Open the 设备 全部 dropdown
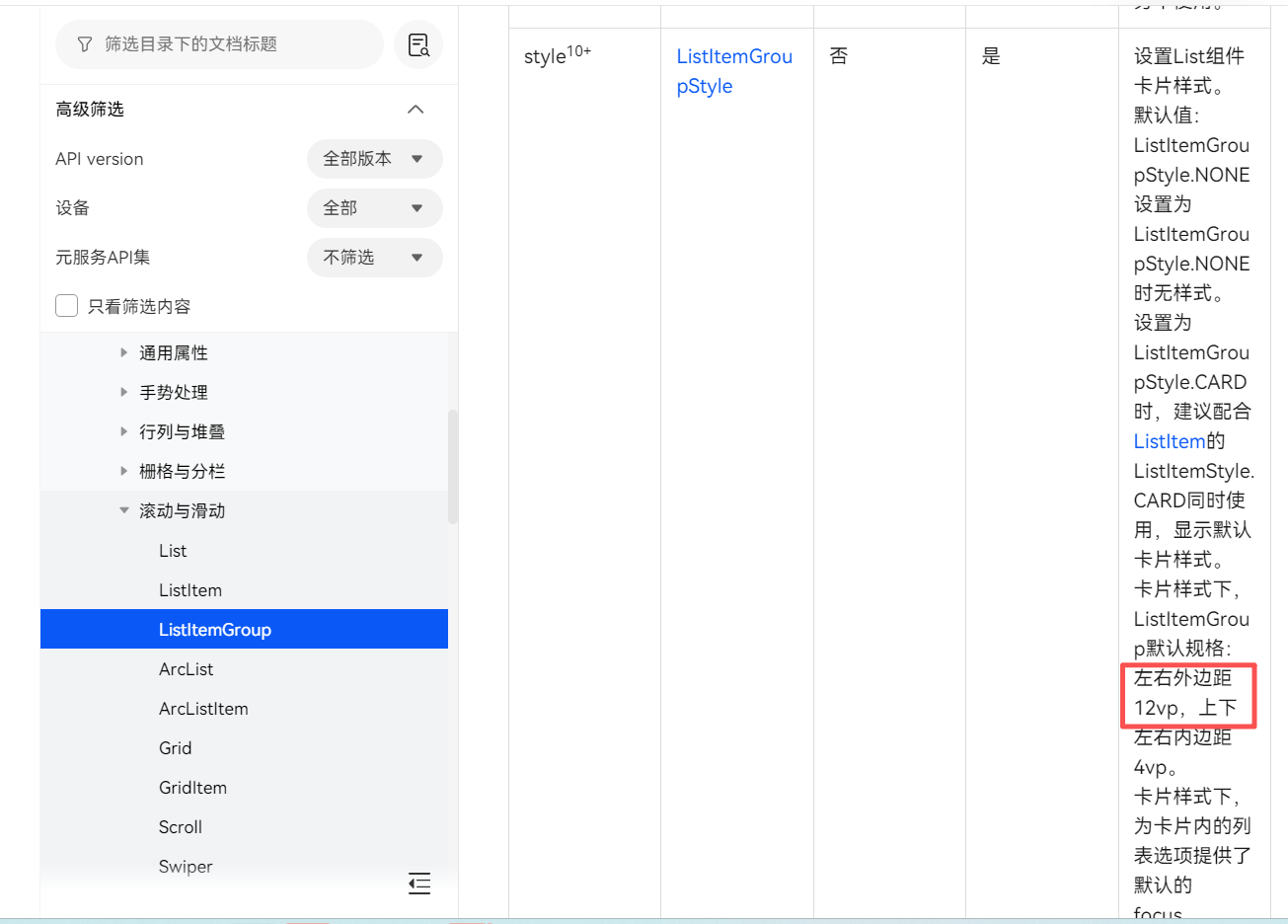The height and width of the screenshot is (924, 1288). pos(374,208)
